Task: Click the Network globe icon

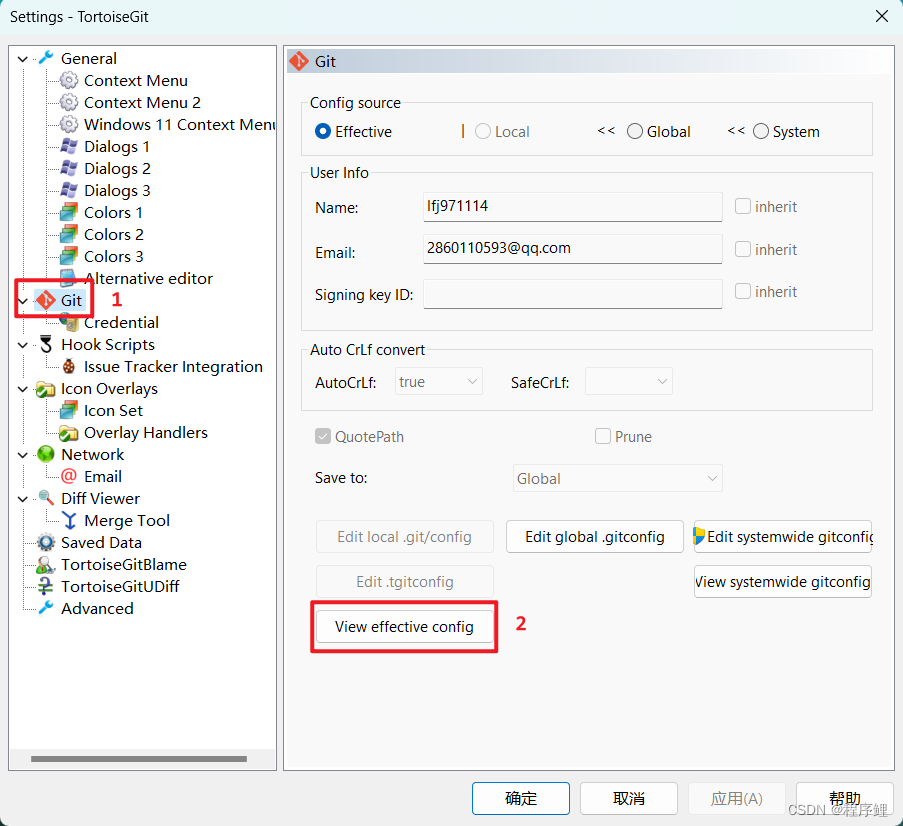Action: 45,454
